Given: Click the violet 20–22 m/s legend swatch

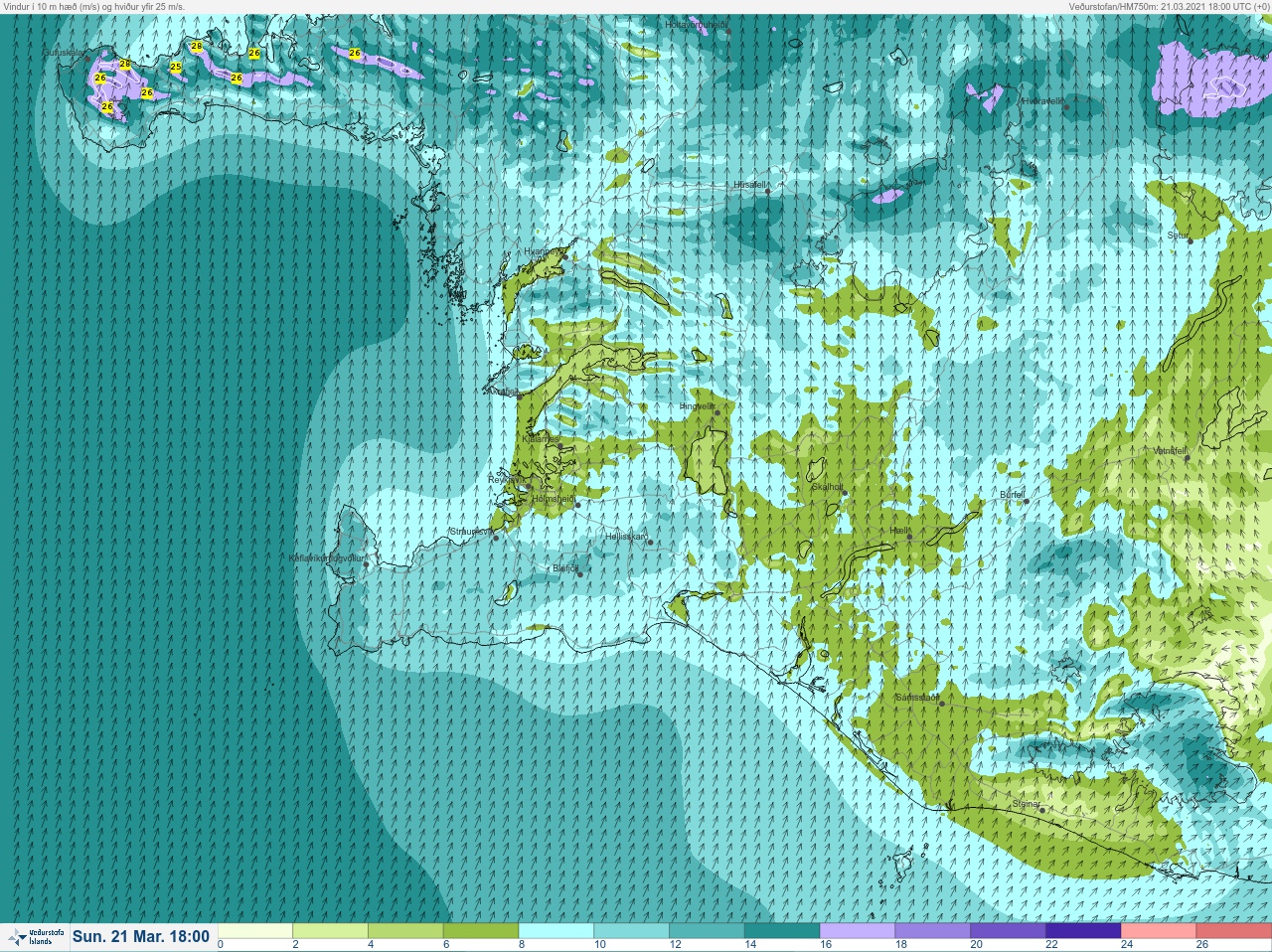Looking at the screenshot, I should (1008, 931).
